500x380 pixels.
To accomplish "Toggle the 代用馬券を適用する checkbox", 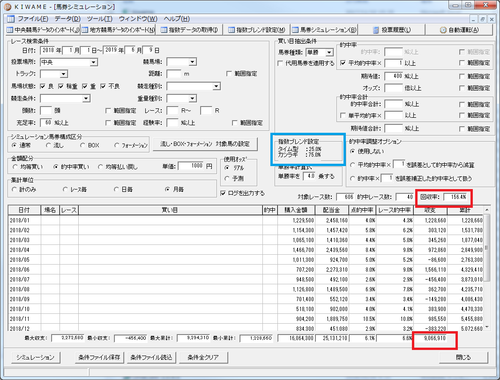I will pyautogui.click(x=280, y=63).
